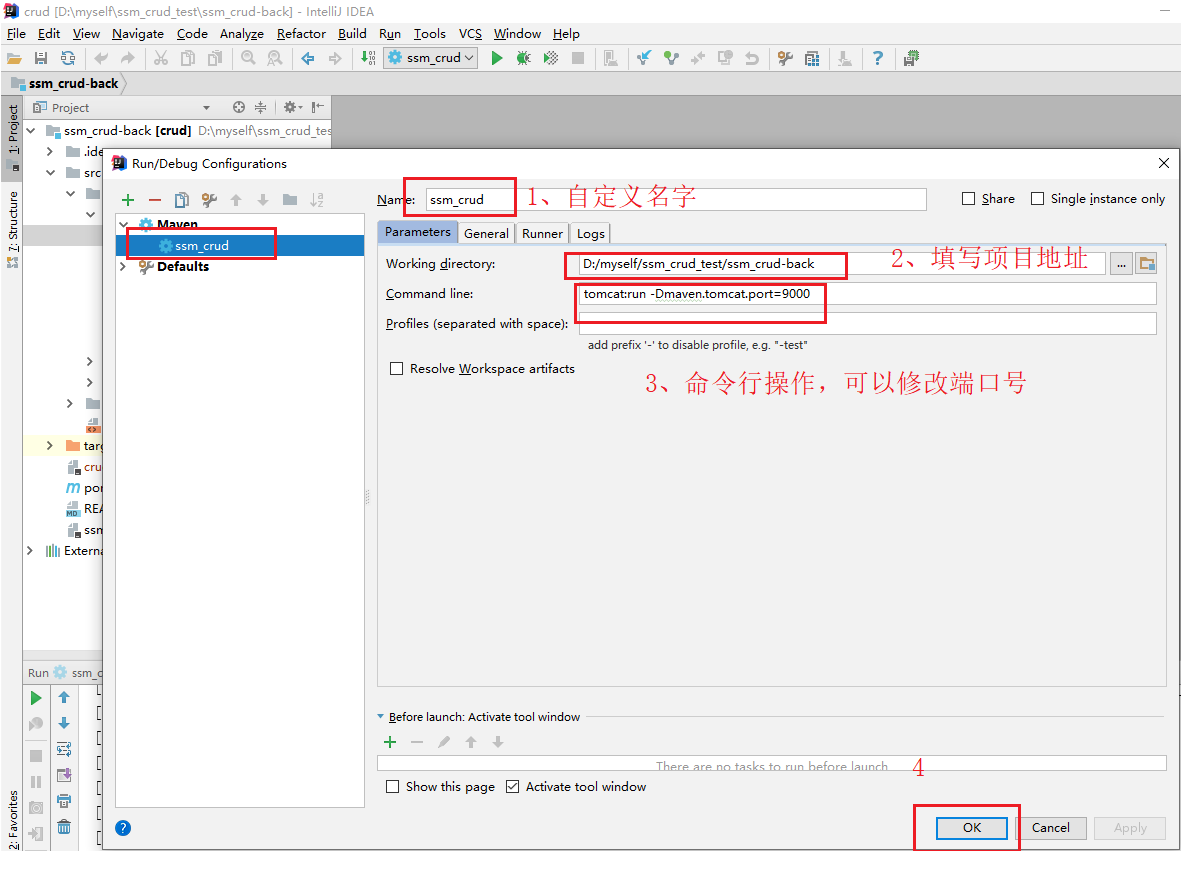Click blue help icon in dialog corner
This screenshot has height=870, width=1188.
point(123,828)
